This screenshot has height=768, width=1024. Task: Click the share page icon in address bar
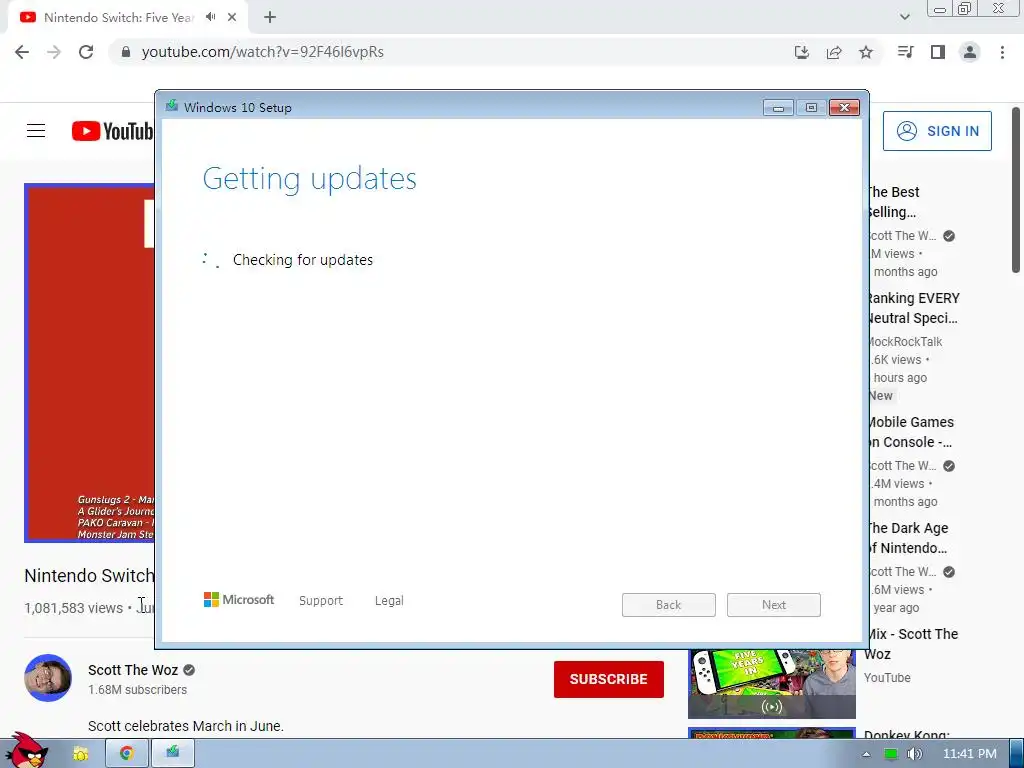pos(834,52)
